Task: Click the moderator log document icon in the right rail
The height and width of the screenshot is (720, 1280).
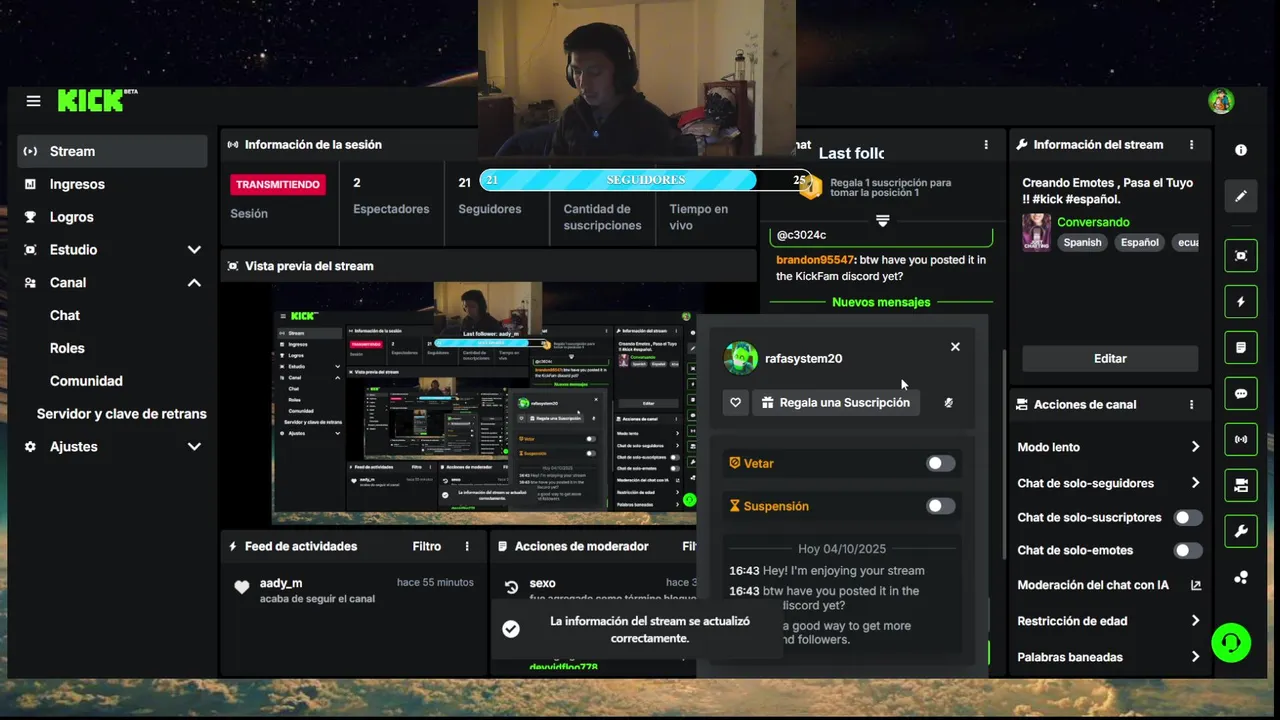Action: coord(1241,348)
